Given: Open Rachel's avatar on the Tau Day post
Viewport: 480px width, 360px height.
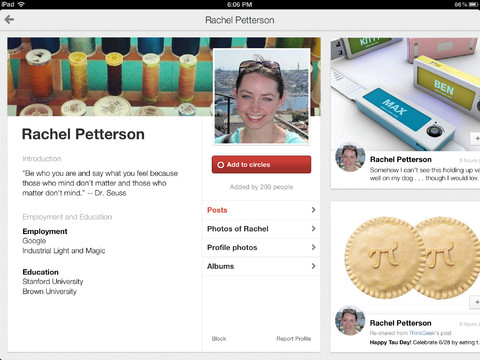Looking at the screenshot, I should [350, 320].
